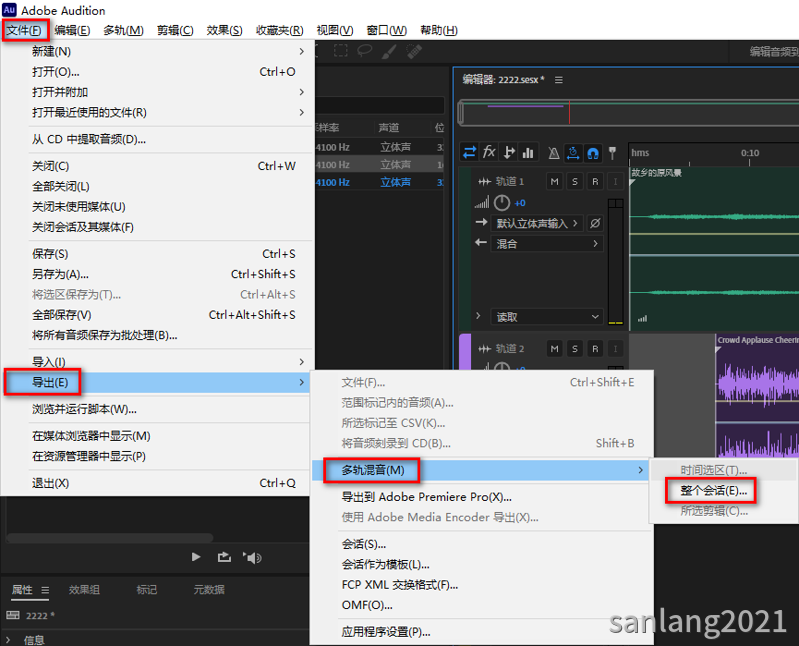799x646 pixels.
Task: Choose 导出到 Adobe Premiere Pro(X)...
Action: [482, 497]
